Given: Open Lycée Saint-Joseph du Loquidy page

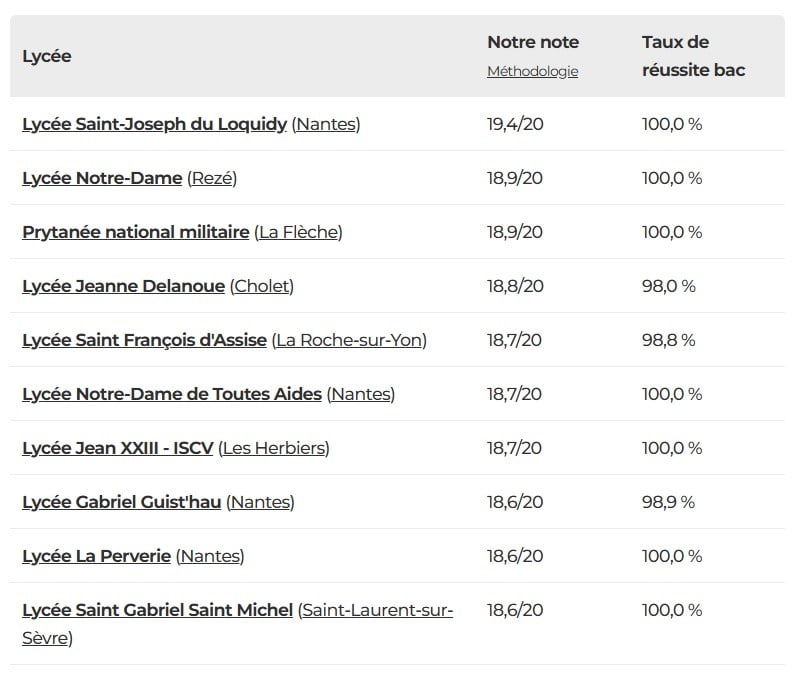Looking at the screenshot, I should tap(154, 124).
